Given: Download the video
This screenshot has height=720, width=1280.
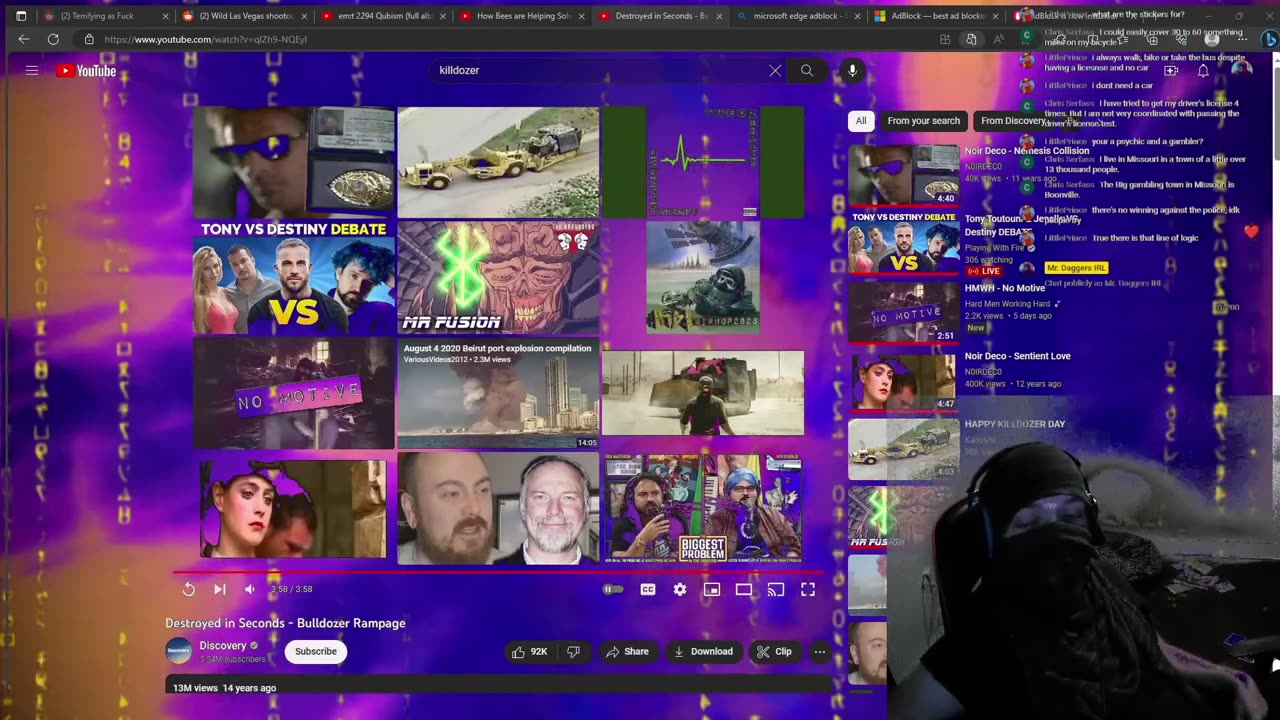Looking at the screenshot, I should (703, 652).
